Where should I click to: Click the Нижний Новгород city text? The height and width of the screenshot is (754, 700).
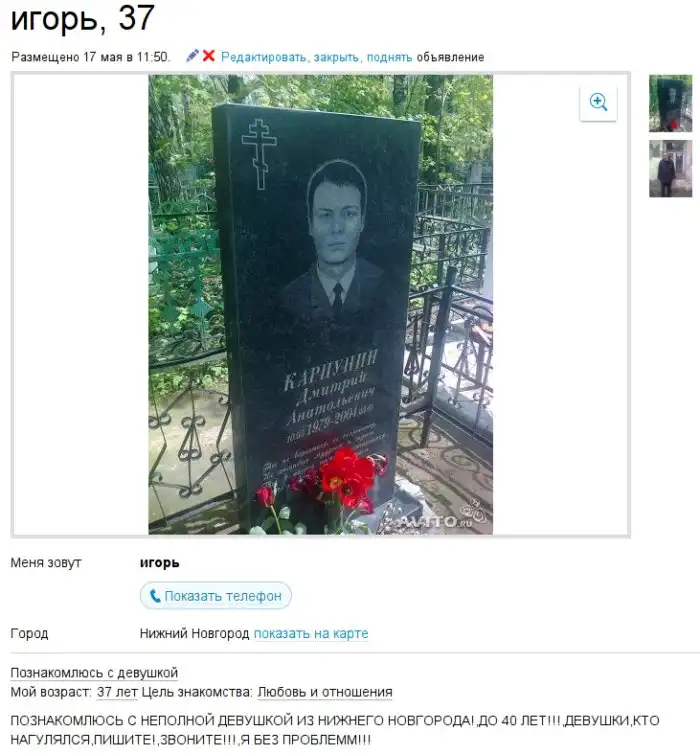point(194,634)
